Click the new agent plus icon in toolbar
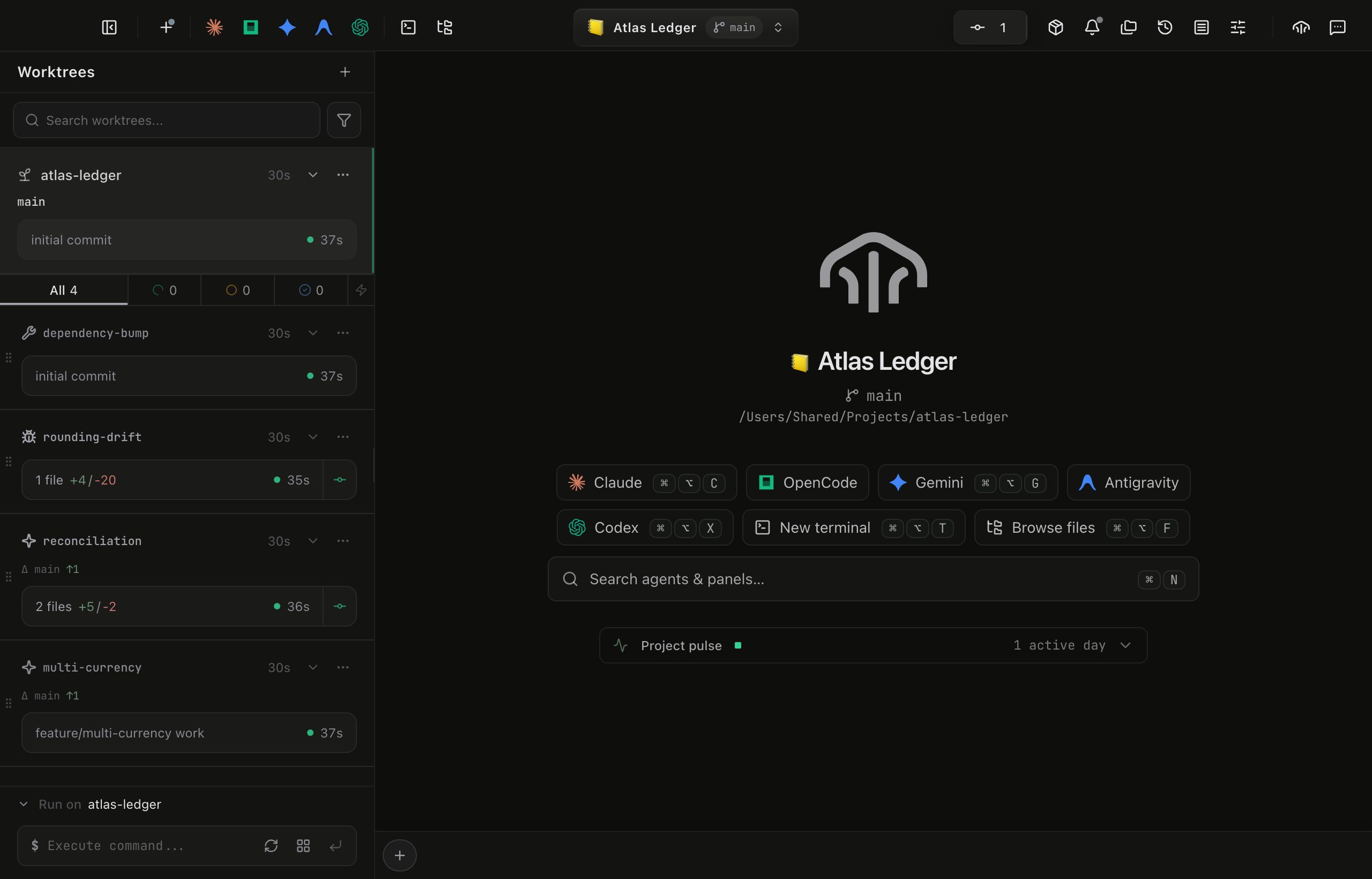This screenshot has height=879, width=1372. tap(167, 27)
